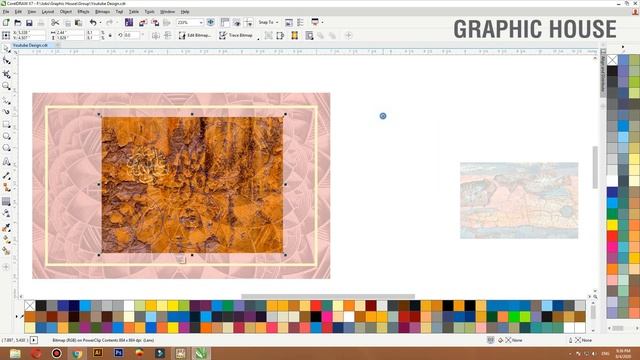640x360 pixels.
Task: Toggle Show Rulers button
Action: (x=225, y=22)
